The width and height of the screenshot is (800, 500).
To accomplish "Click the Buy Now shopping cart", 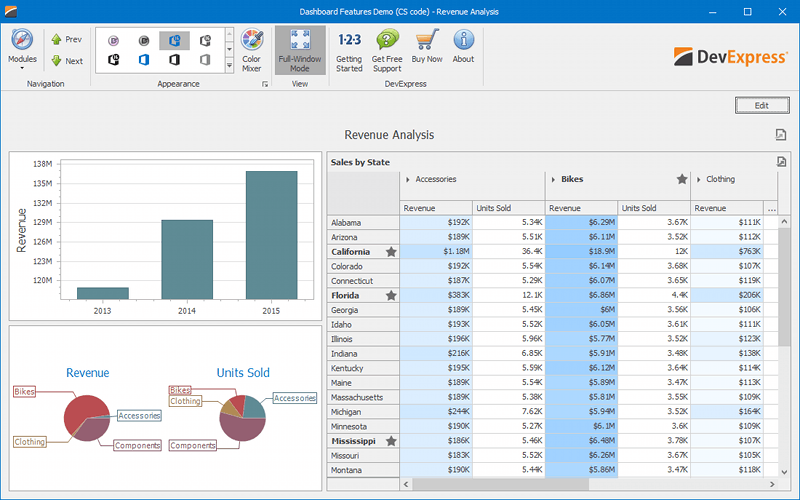I will pos(427,51).
